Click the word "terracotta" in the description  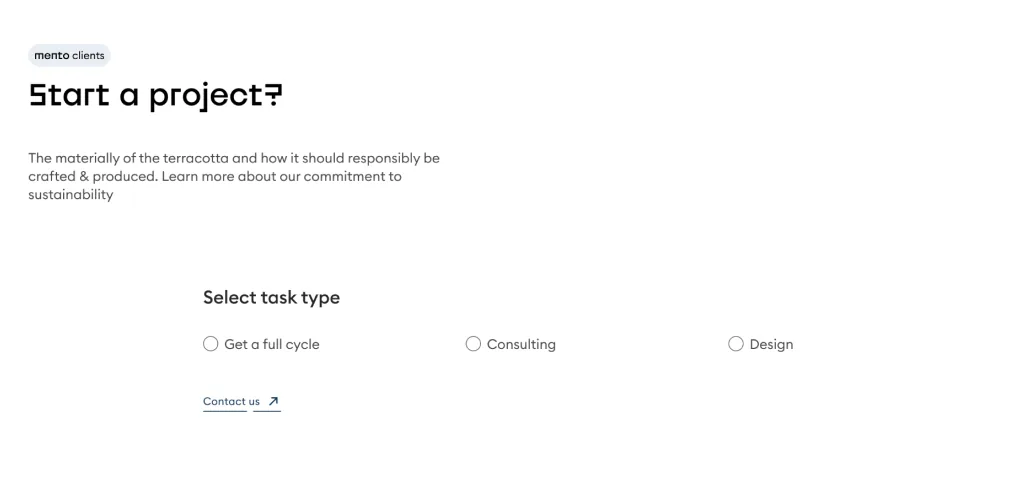coord(196,158)
